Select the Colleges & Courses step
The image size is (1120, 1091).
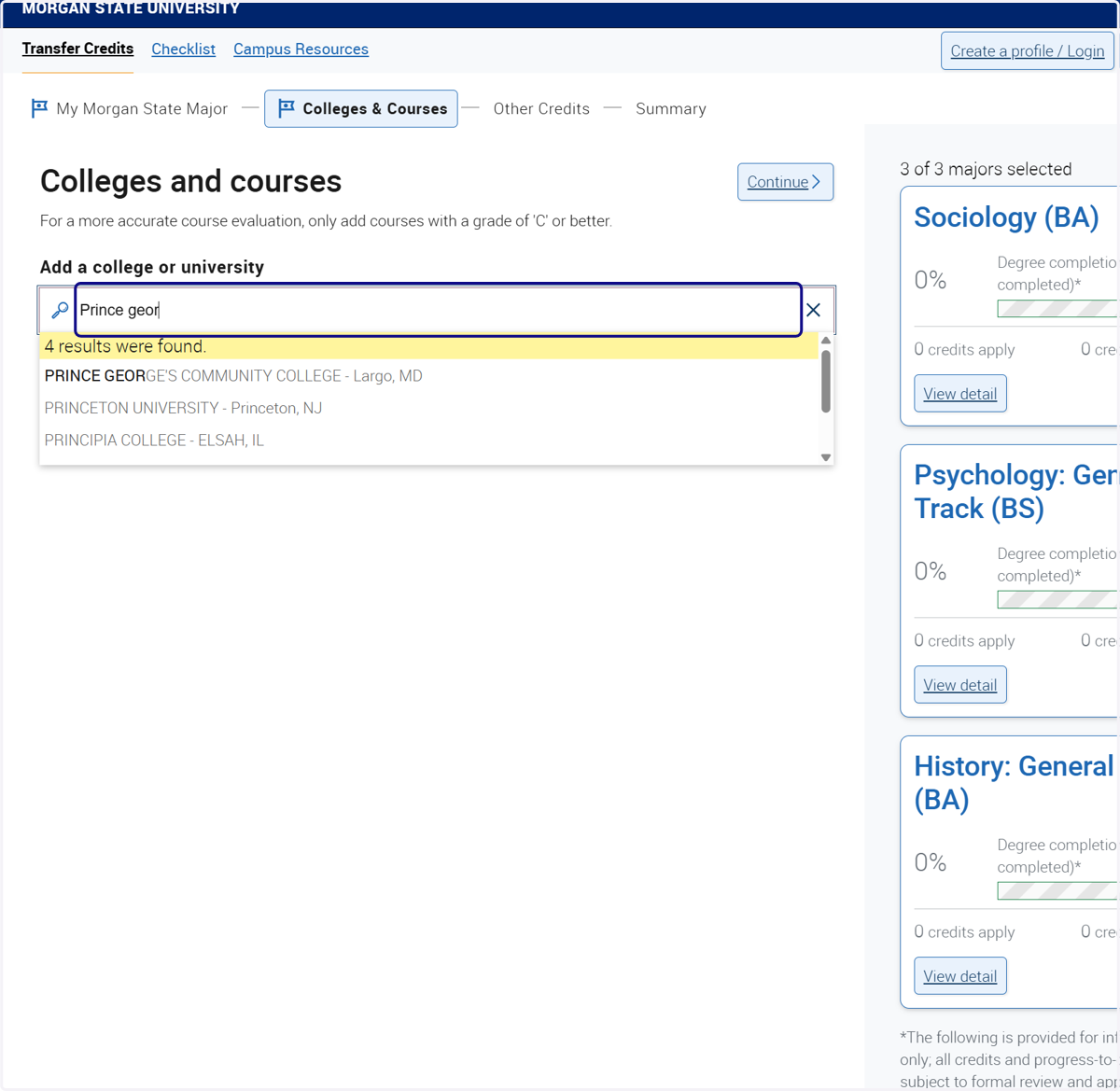[x=361, y=108]
